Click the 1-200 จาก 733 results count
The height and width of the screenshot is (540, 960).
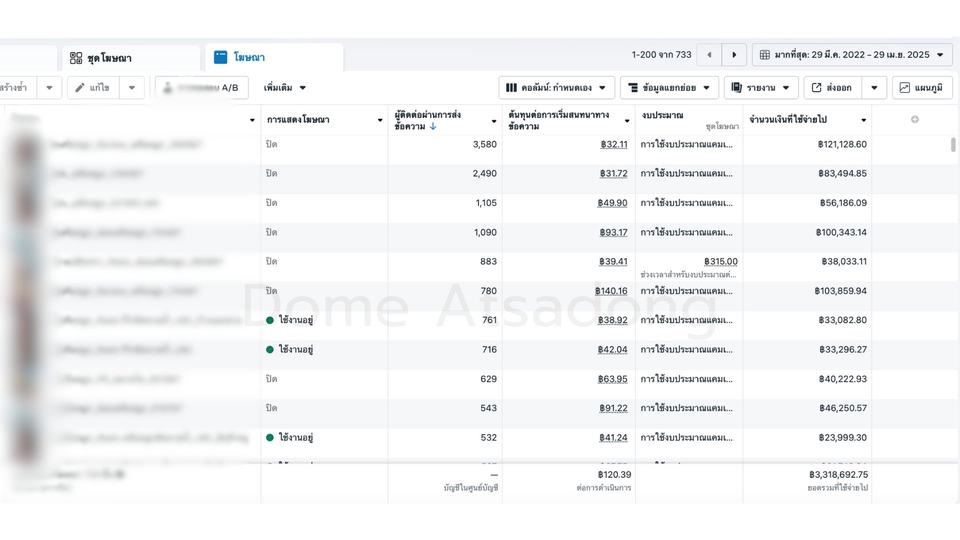(661, 54)
